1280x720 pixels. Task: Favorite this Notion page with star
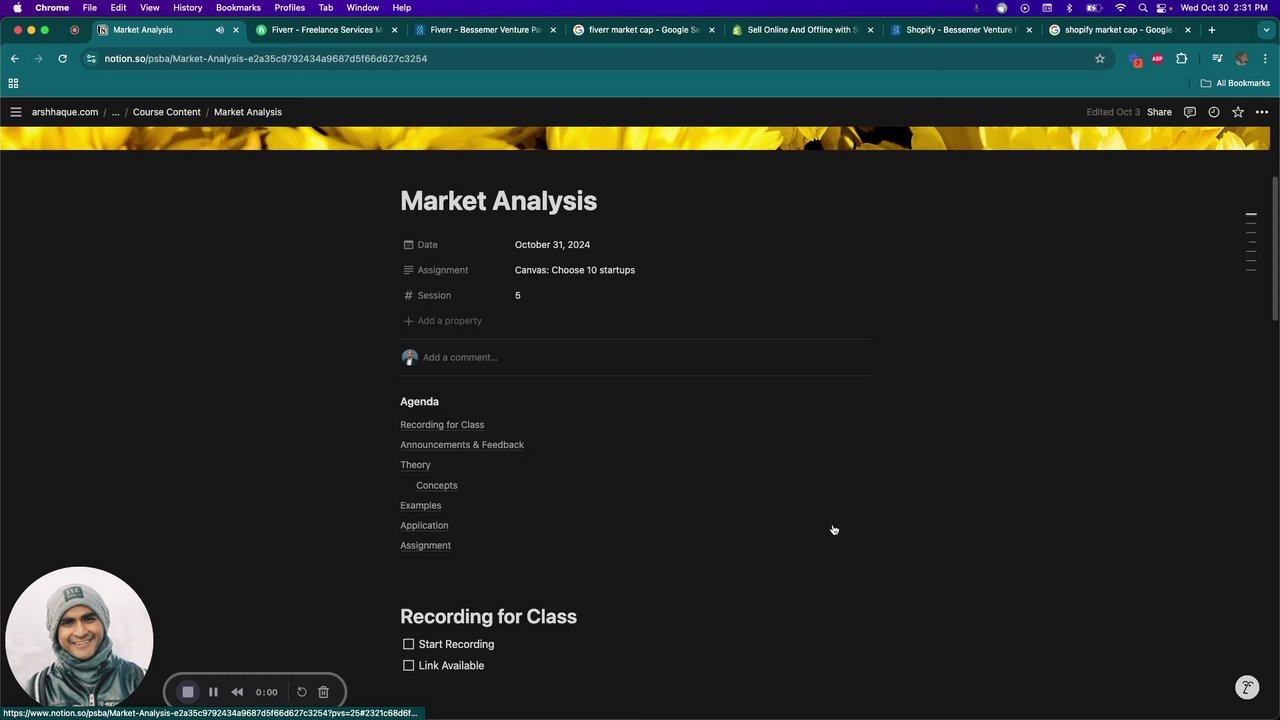click(x=1238, y=112)
